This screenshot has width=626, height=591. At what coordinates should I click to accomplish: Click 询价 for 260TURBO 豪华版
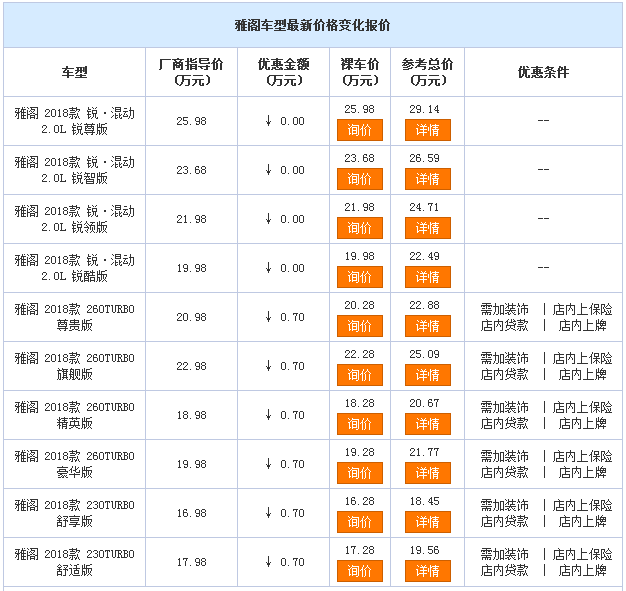(x=360, y=473)
